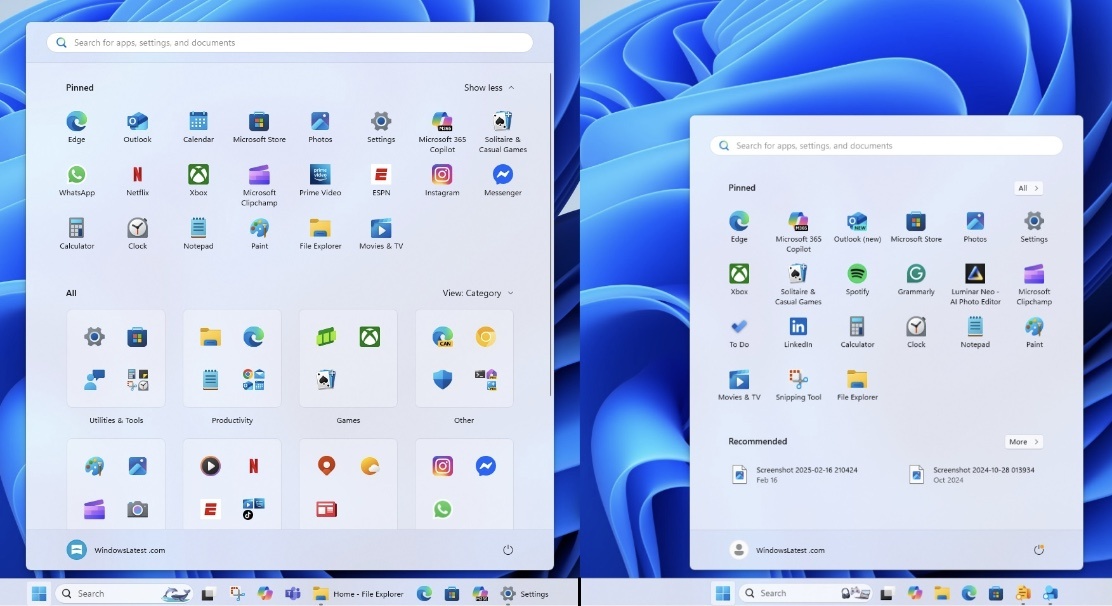Collapse pinned apps with Show less
Viewport: 1112px width, 606px height.
click(489, 88)
